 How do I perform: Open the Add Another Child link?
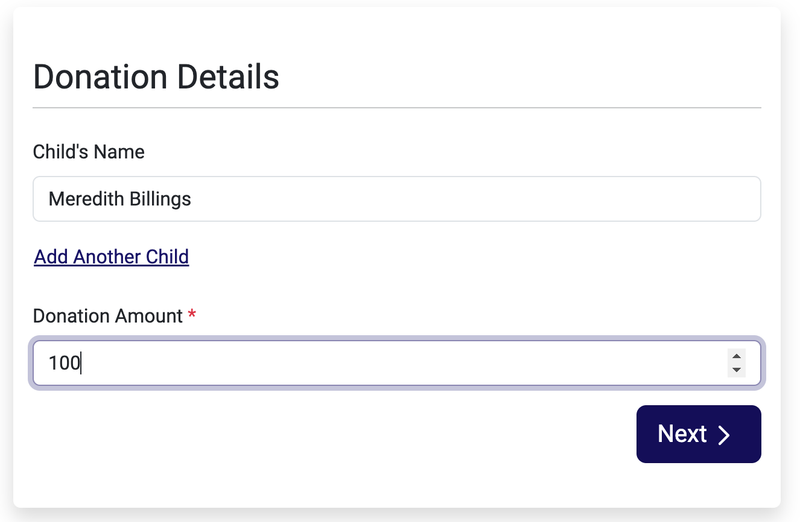click(x=111, y=257)
